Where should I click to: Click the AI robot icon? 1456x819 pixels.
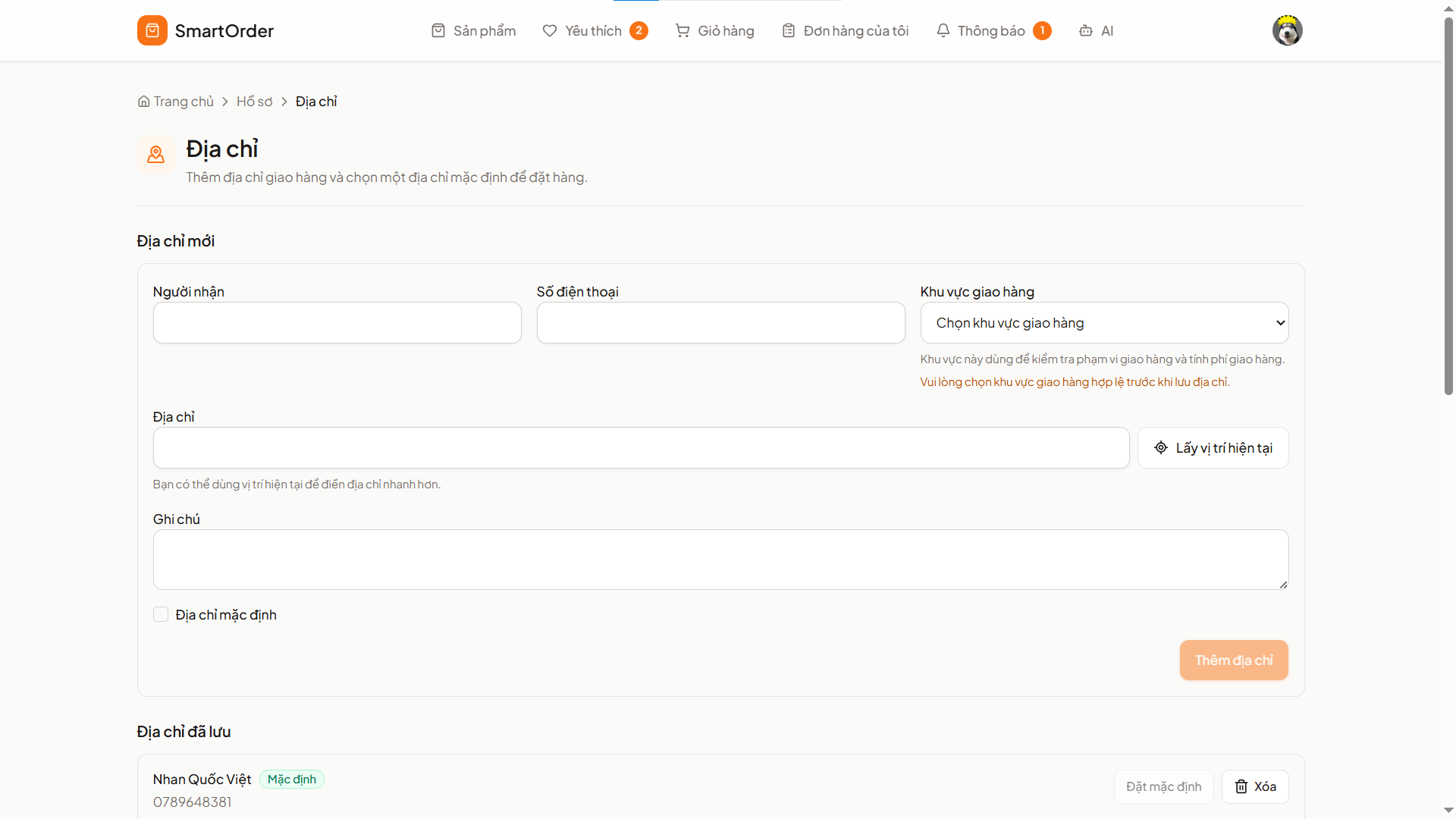pos(1086,30)
